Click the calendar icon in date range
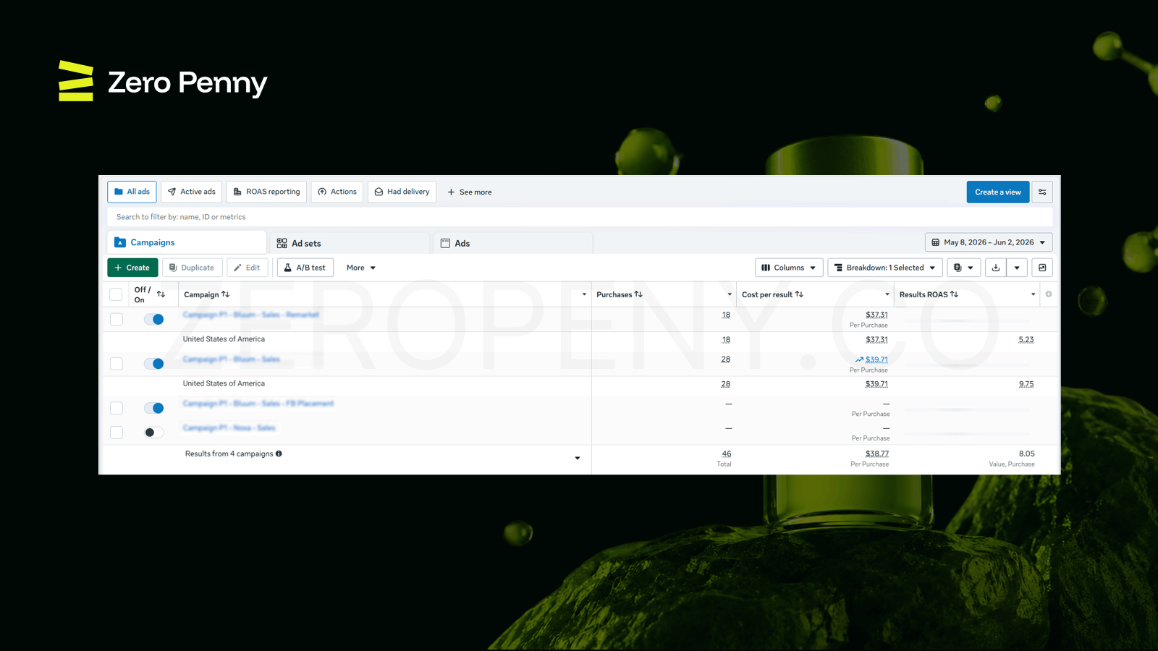This screenshot has height=651, width=1158. tap(935, 242)
